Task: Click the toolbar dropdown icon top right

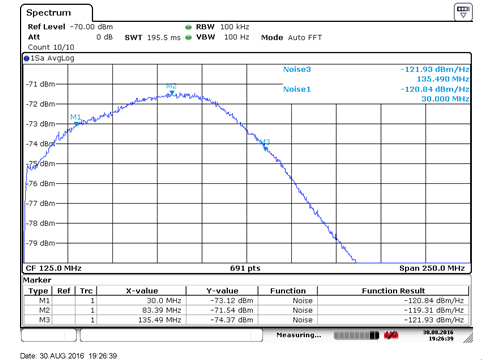Action: (463, 12)
